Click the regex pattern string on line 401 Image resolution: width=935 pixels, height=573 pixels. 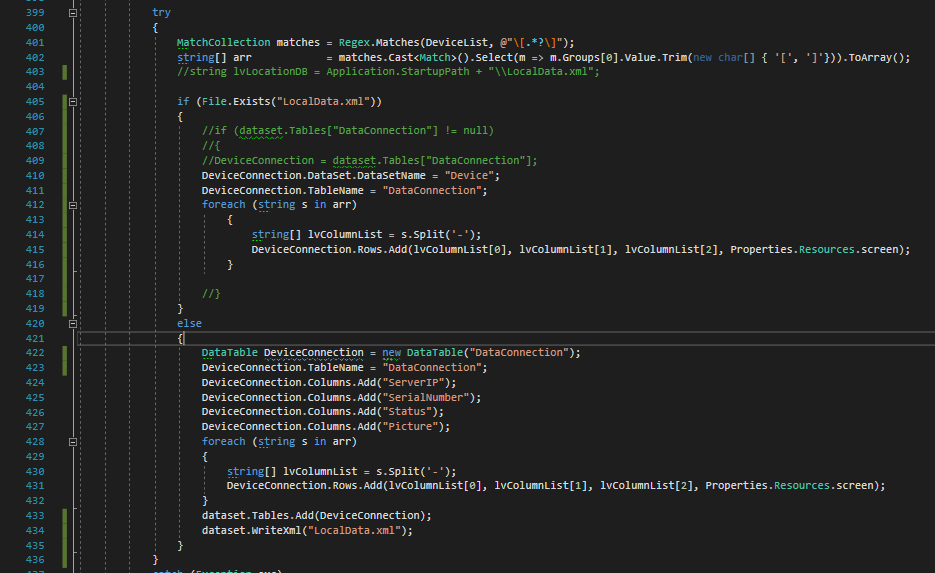click(x=531, y=42)
